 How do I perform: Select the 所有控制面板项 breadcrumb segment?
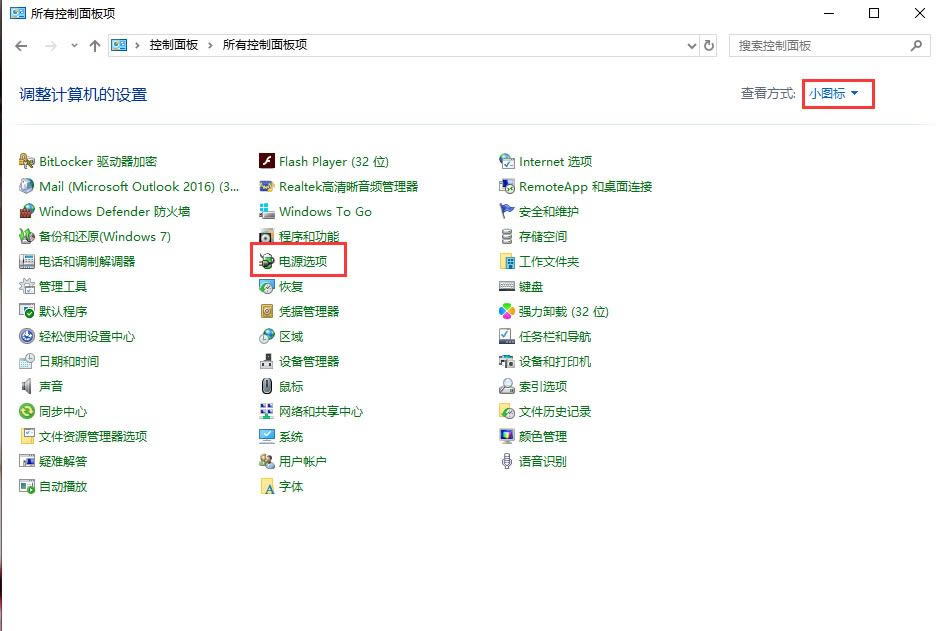pos(265,45)
